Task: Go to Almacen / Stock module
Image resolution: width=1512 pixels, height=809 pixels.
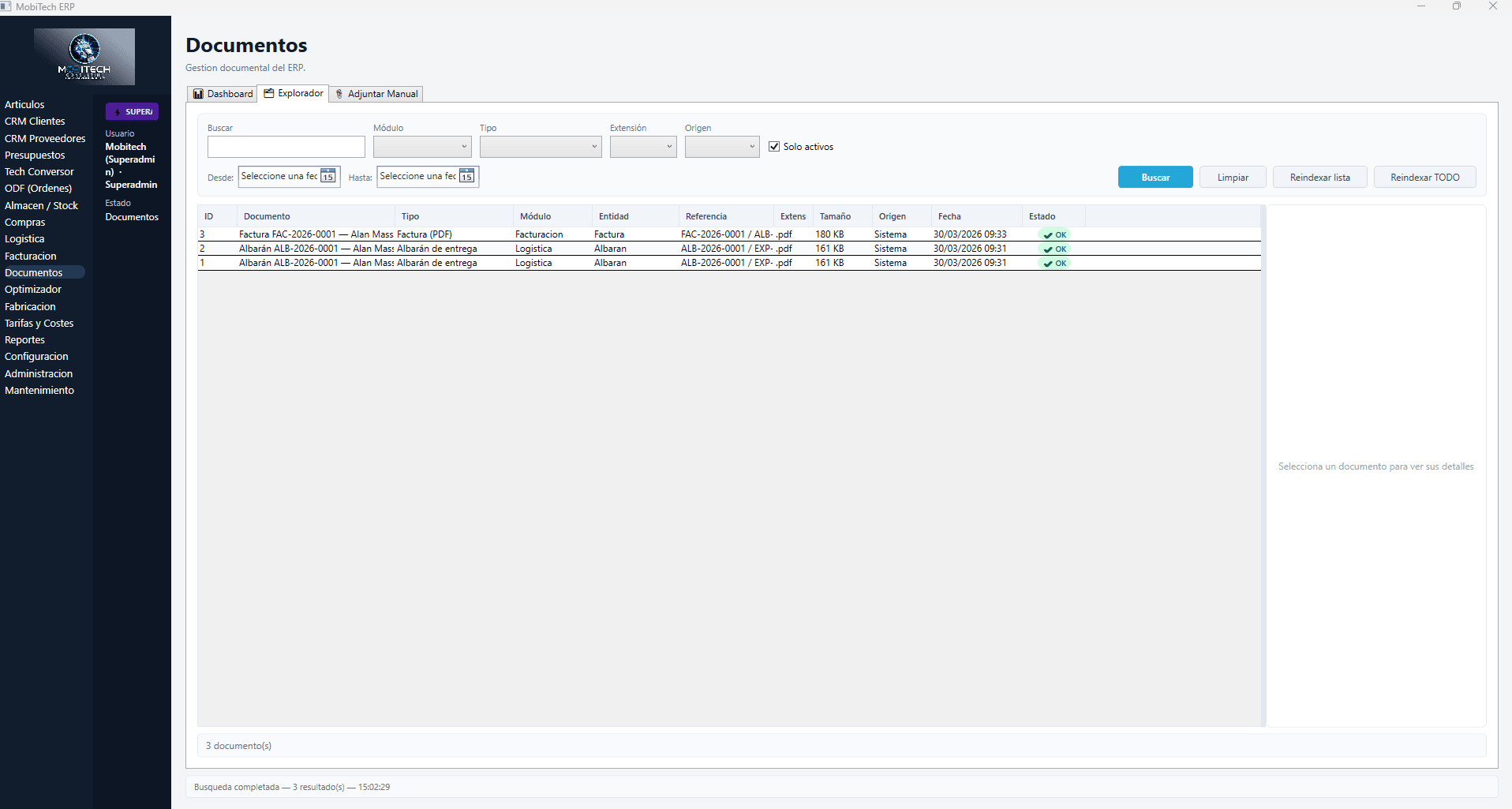Action: tap(41, 205)
